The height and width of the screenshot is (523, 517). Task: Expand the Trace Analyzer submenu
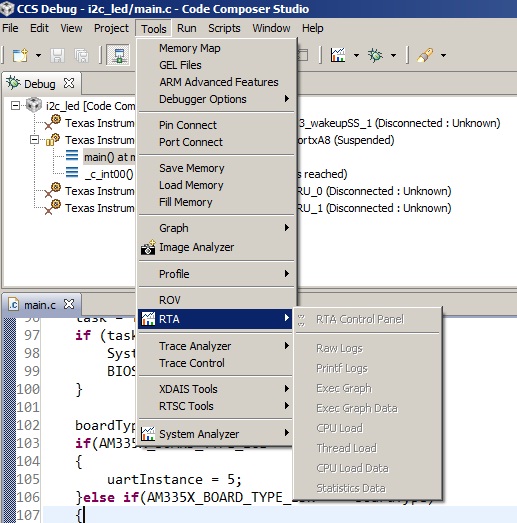[216, 346]
